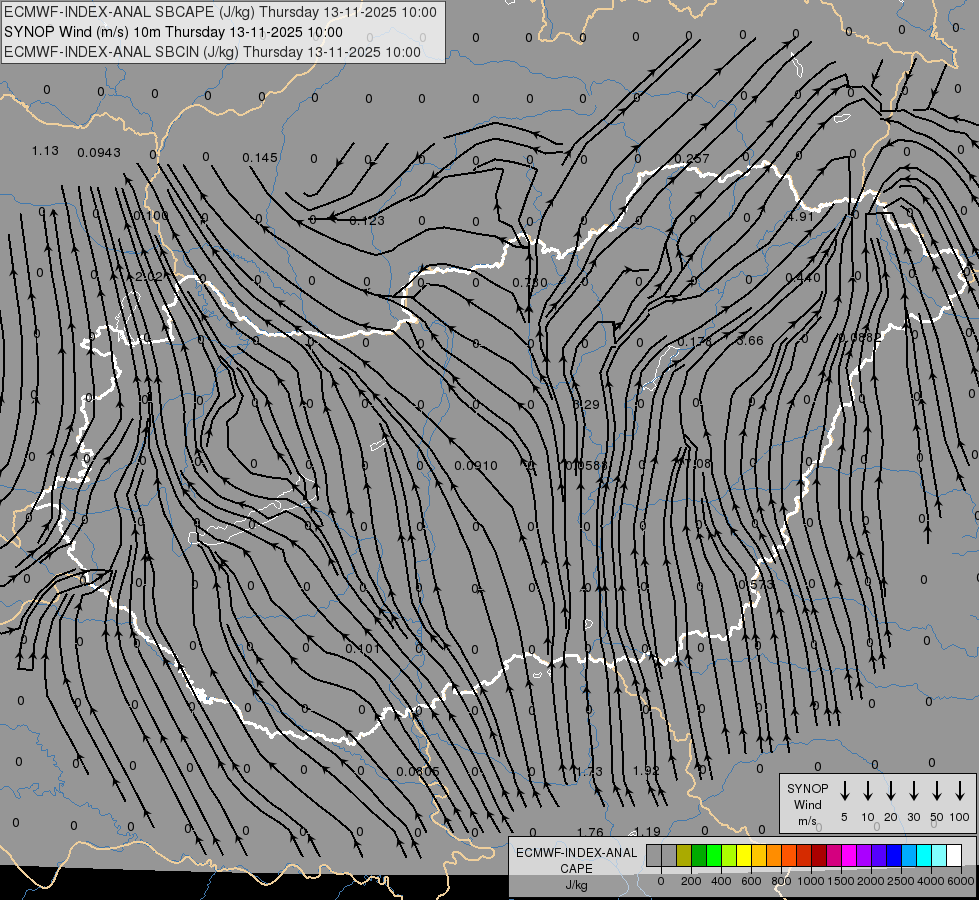The width and height of the screenshot is (979, 900).
Task: Click the 0.257 value on map
Action: pyautogui.click(x=692, y=158)
